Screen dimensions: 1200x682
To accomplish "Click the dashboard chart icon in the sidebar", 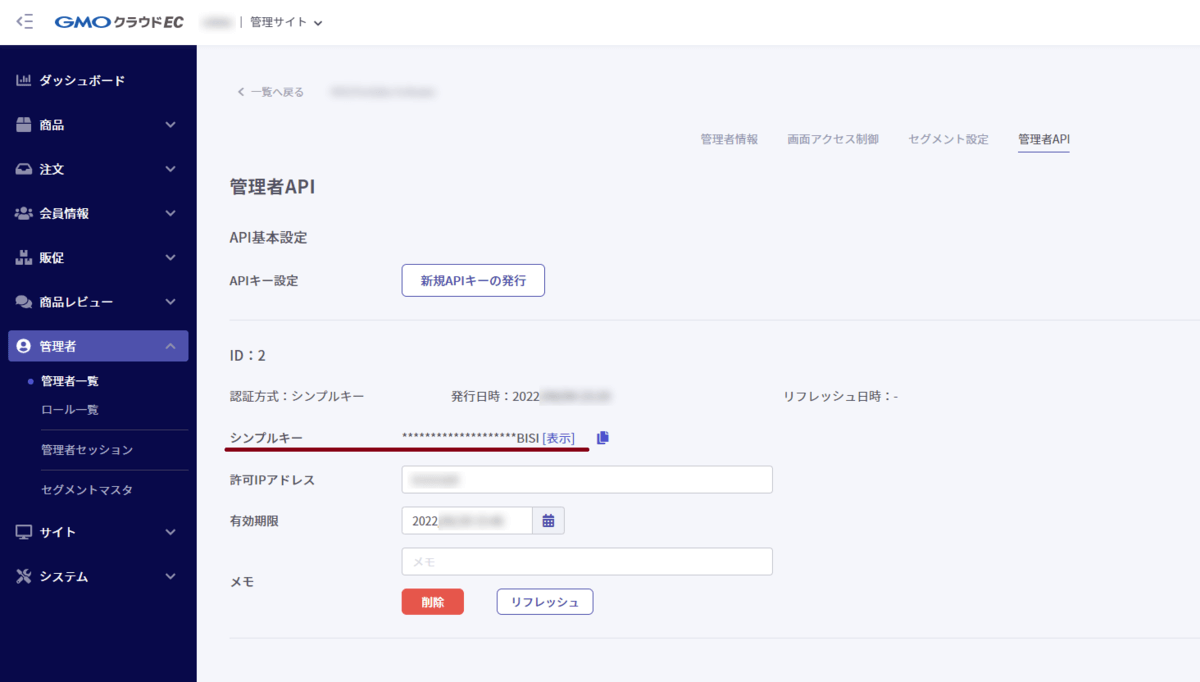I will [x=24, y=80].
